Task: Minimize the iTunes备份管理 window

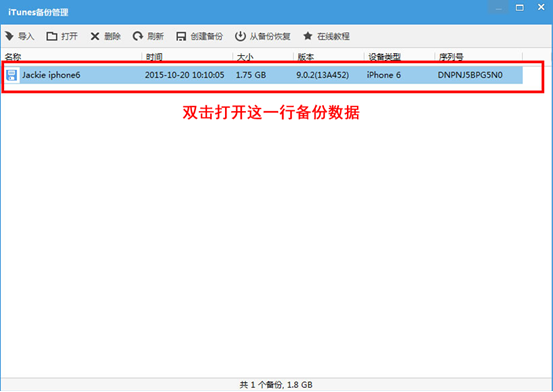Action: click(498, 7)
